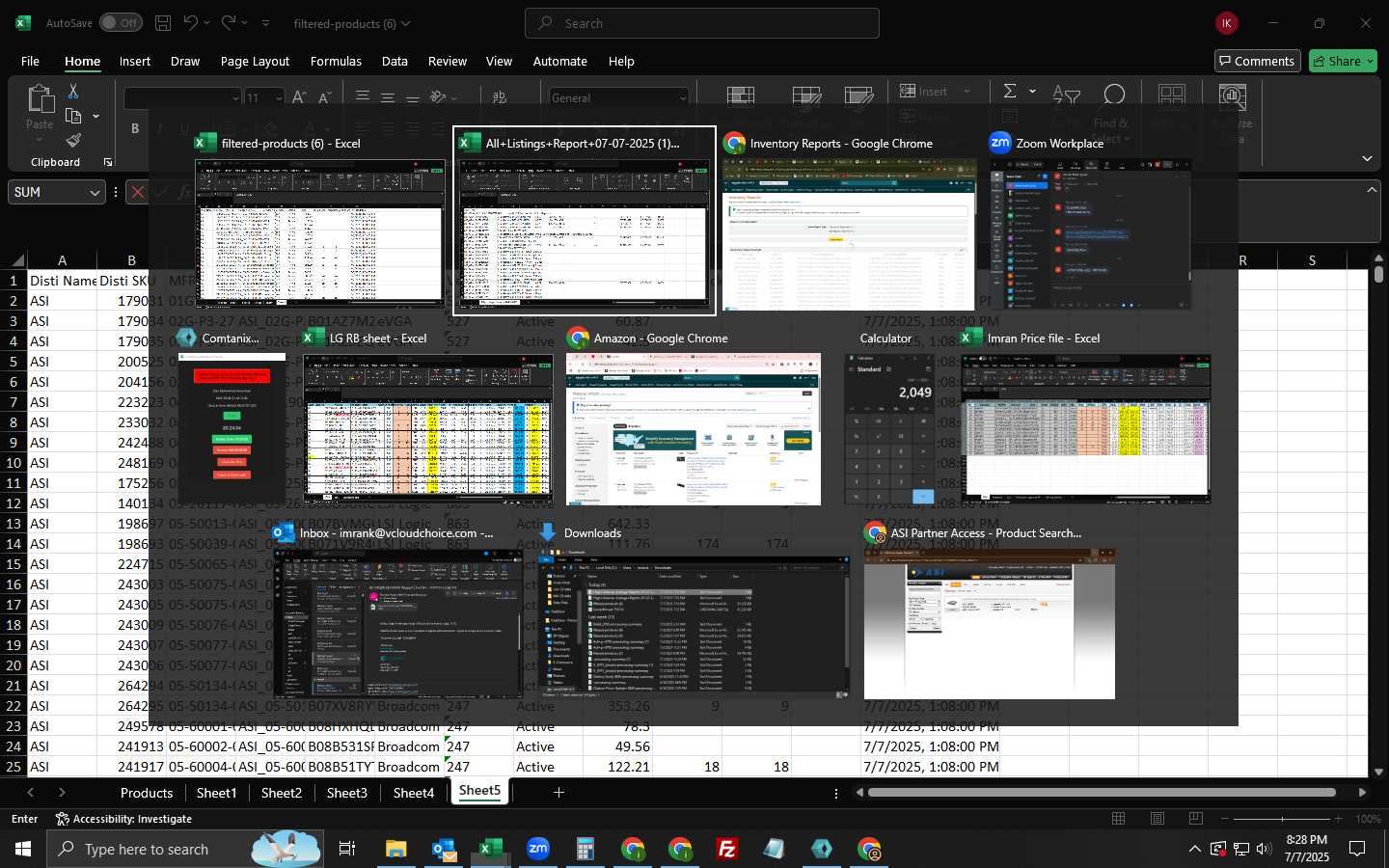Open the Automate tab

(560, 61)
